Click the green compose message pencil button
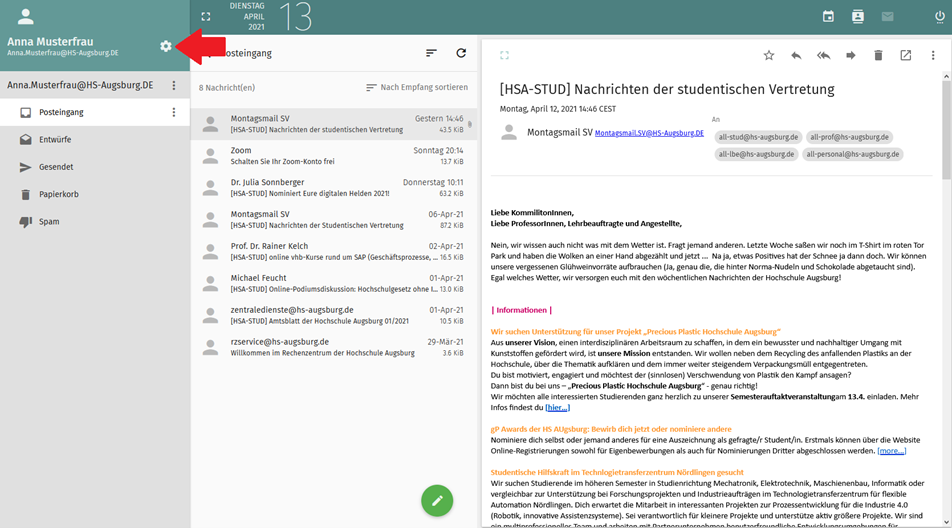The image size is (952, 528). click(436, 501)
